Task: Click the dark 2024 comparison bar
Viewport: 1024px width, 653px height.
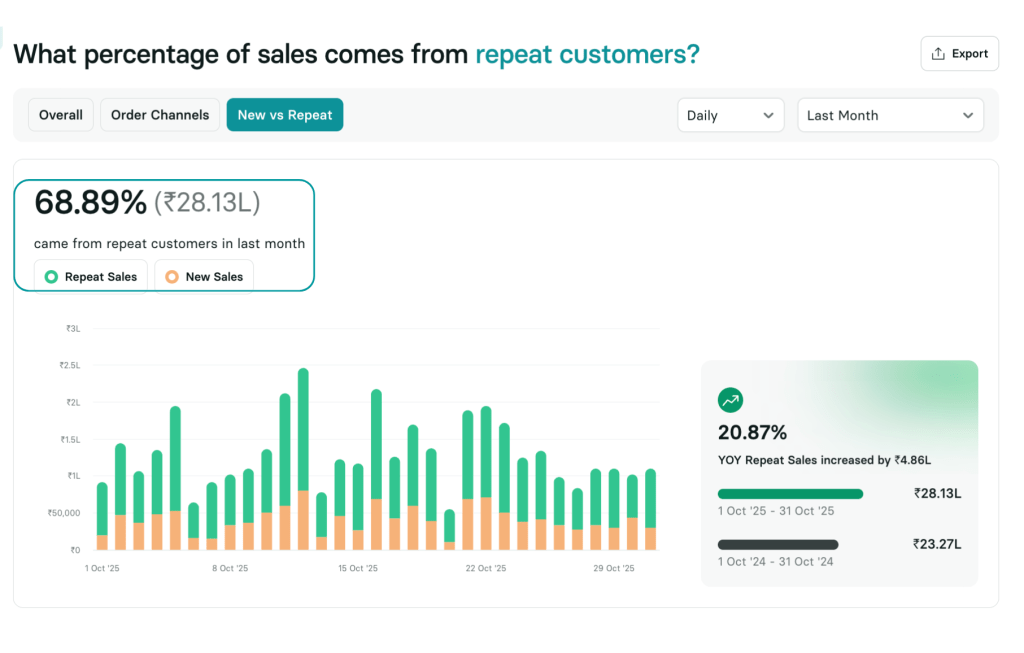Action: (x=778, y=544)
